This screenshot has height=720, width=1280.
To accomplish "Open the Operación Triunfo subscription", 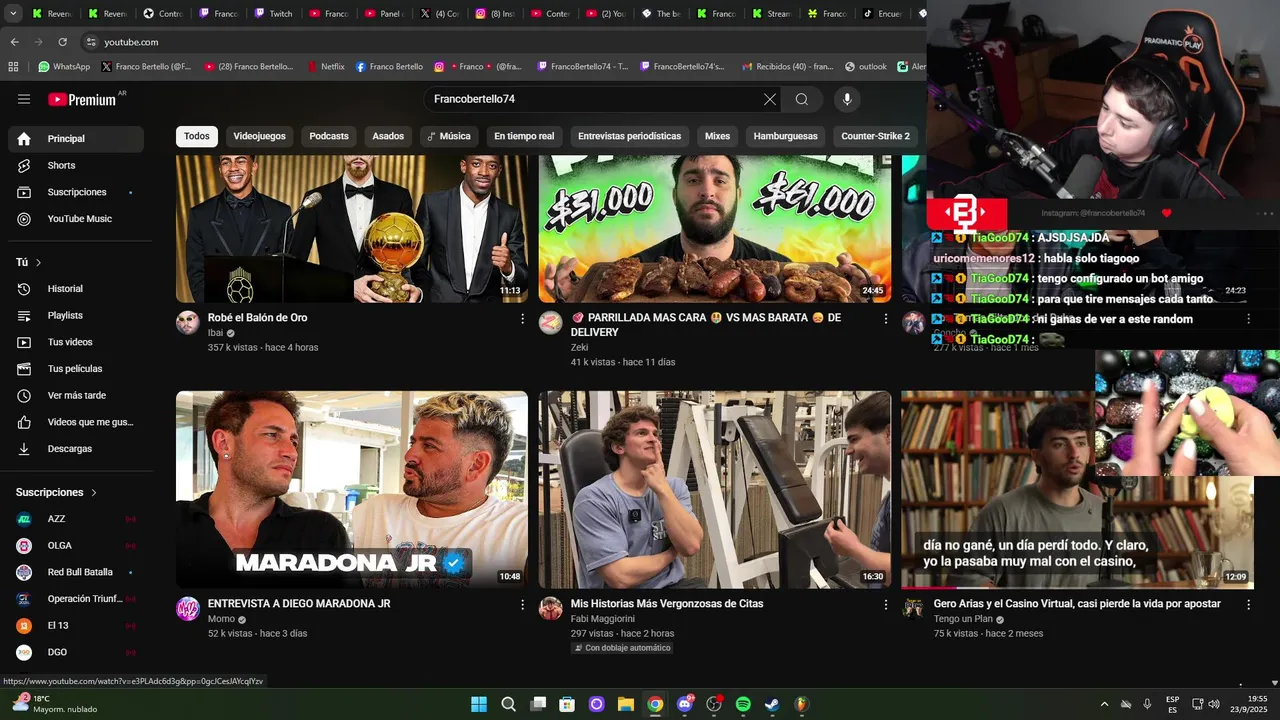I will (76, 599).
